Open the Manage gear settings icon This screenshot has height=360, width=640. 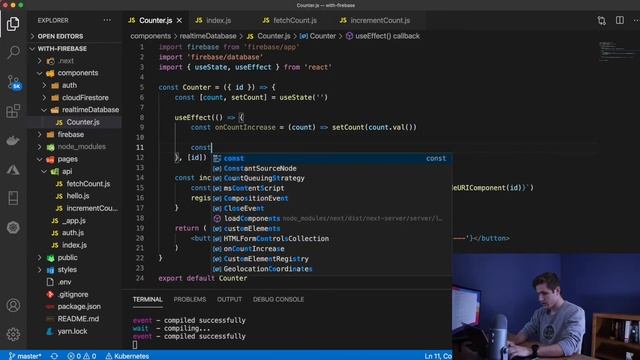13,334
